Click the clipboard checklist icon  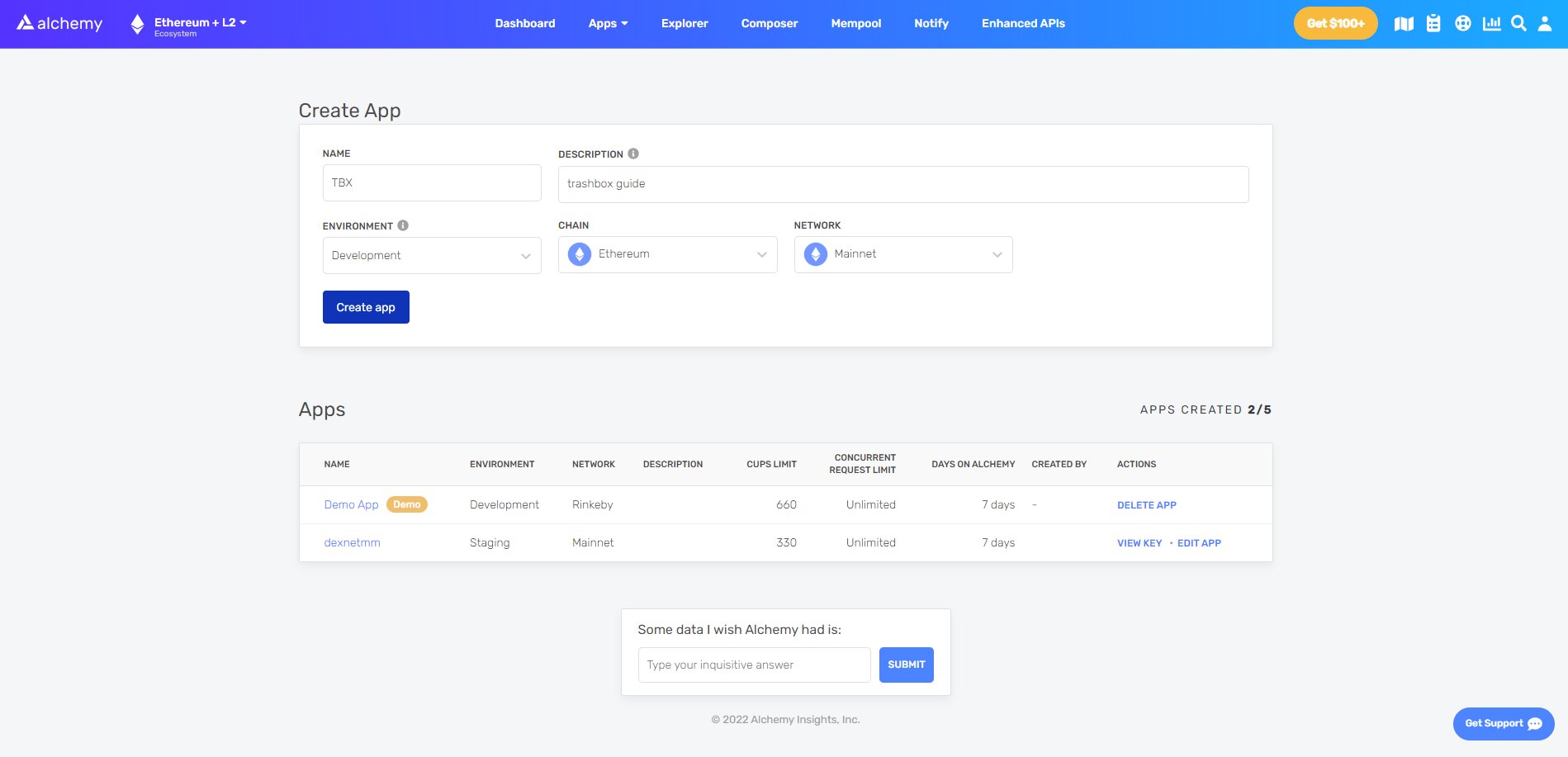(x=1433, y=24)
